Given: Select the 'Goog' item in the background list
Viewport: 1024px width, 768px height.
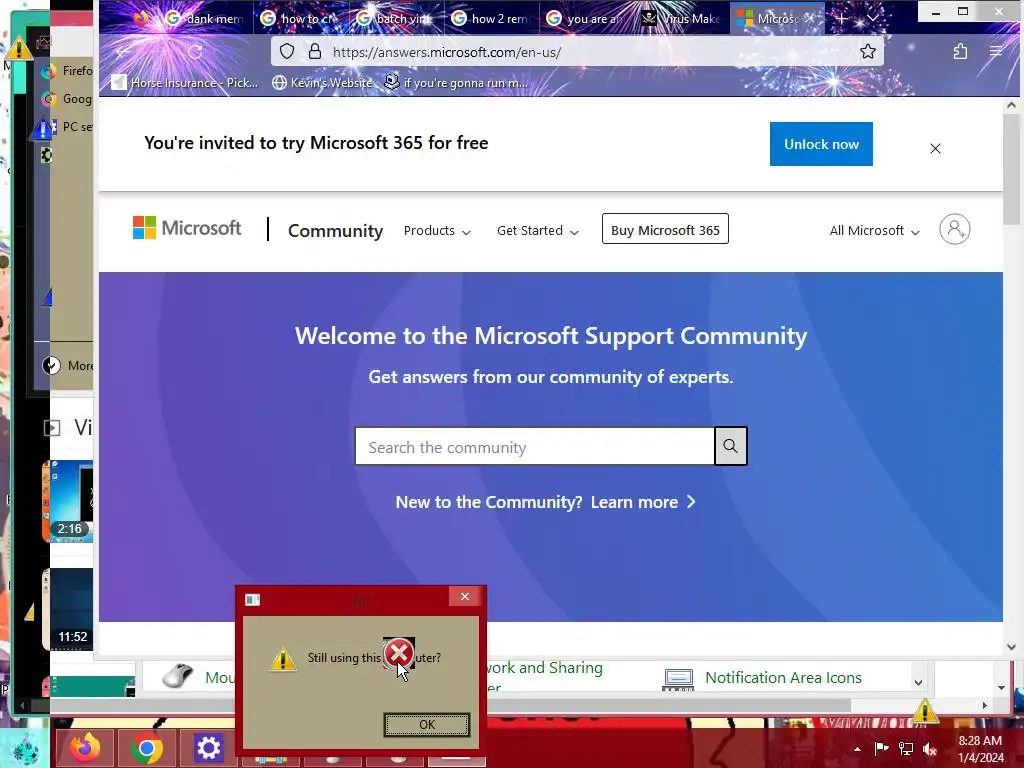Looking at the screenshot, I should [x=67, y=99].
